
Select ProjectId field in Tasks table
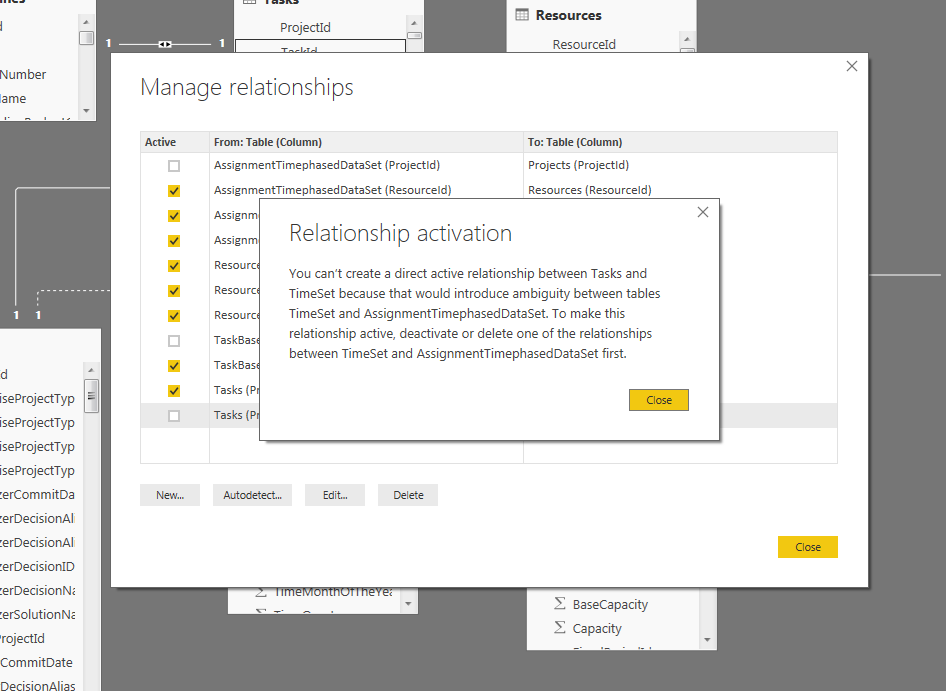point(305,27)
